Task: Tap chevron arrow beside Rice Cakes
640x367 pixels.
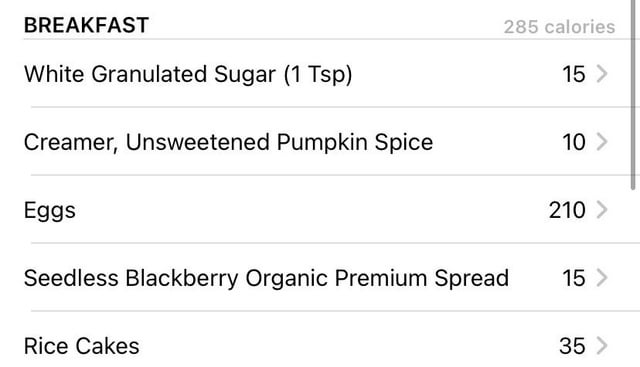Action: point(602,346)
